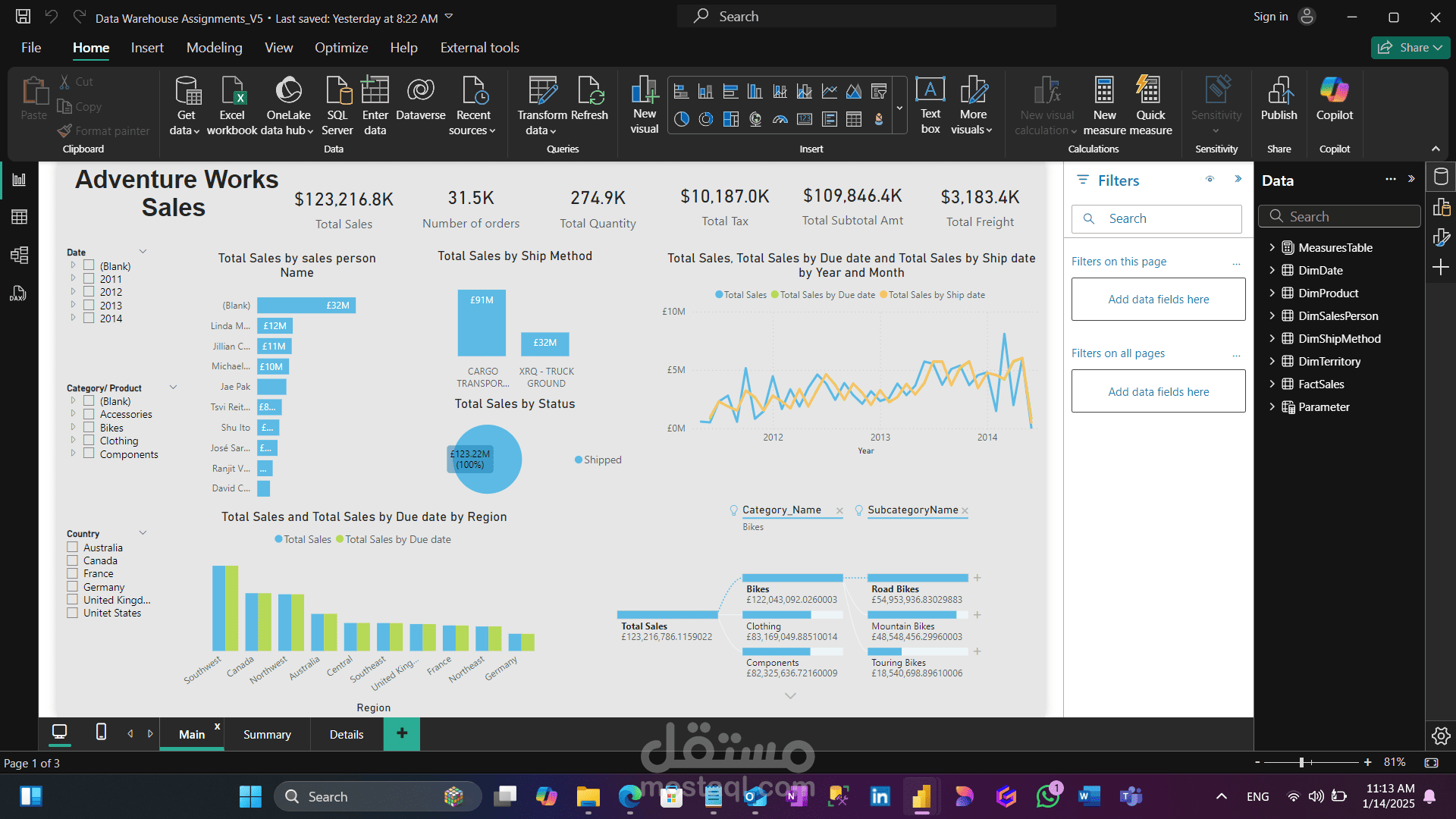Switch to Table view in sidebar
This screenshot has width=1456, height=819.
(20, 218)
